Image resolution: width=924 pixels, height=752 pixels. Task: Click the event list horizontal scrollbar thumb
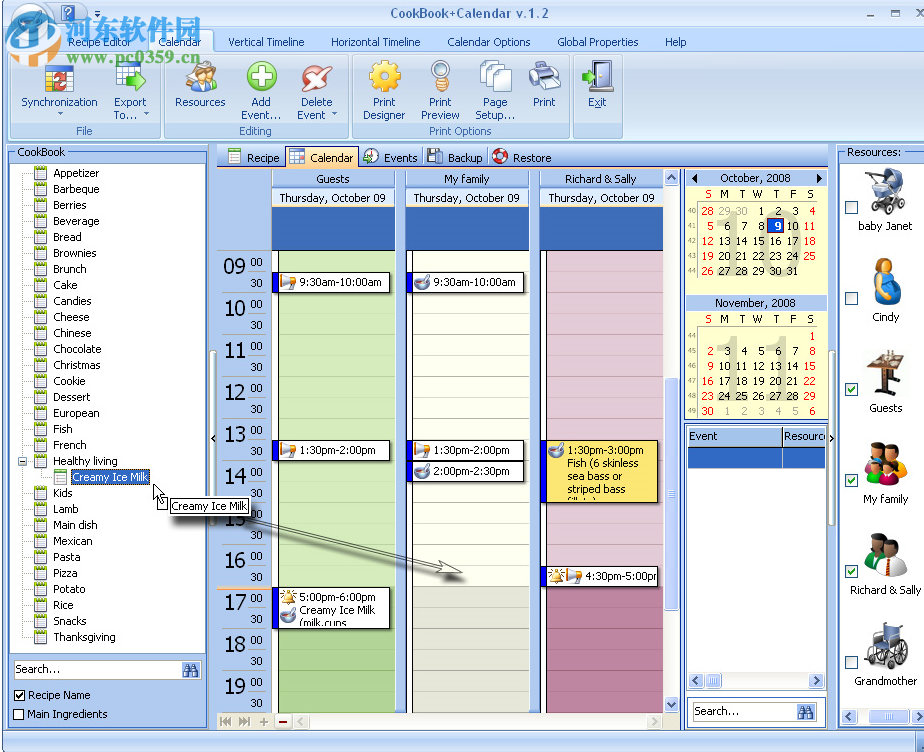[713, 681]
